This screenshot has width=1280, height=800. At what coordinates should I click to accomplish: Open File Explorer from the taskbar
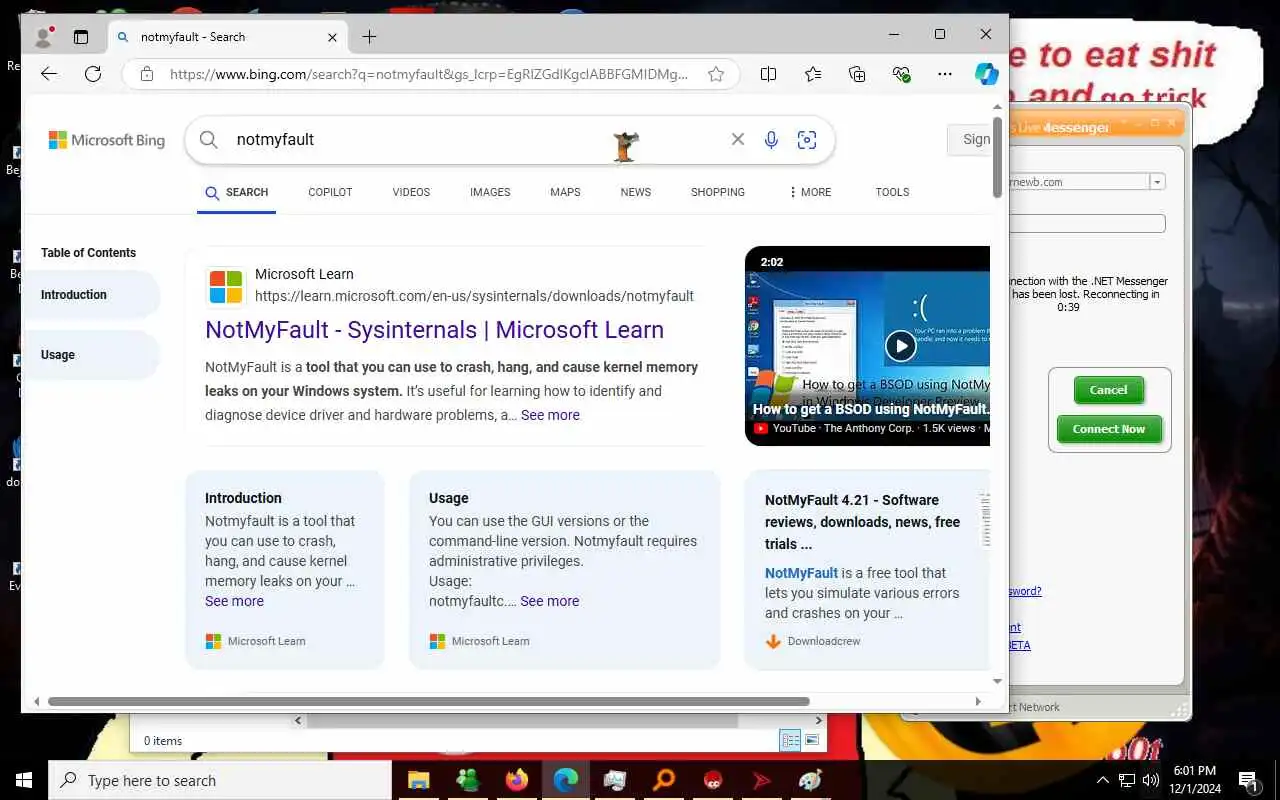pos(418,780)
